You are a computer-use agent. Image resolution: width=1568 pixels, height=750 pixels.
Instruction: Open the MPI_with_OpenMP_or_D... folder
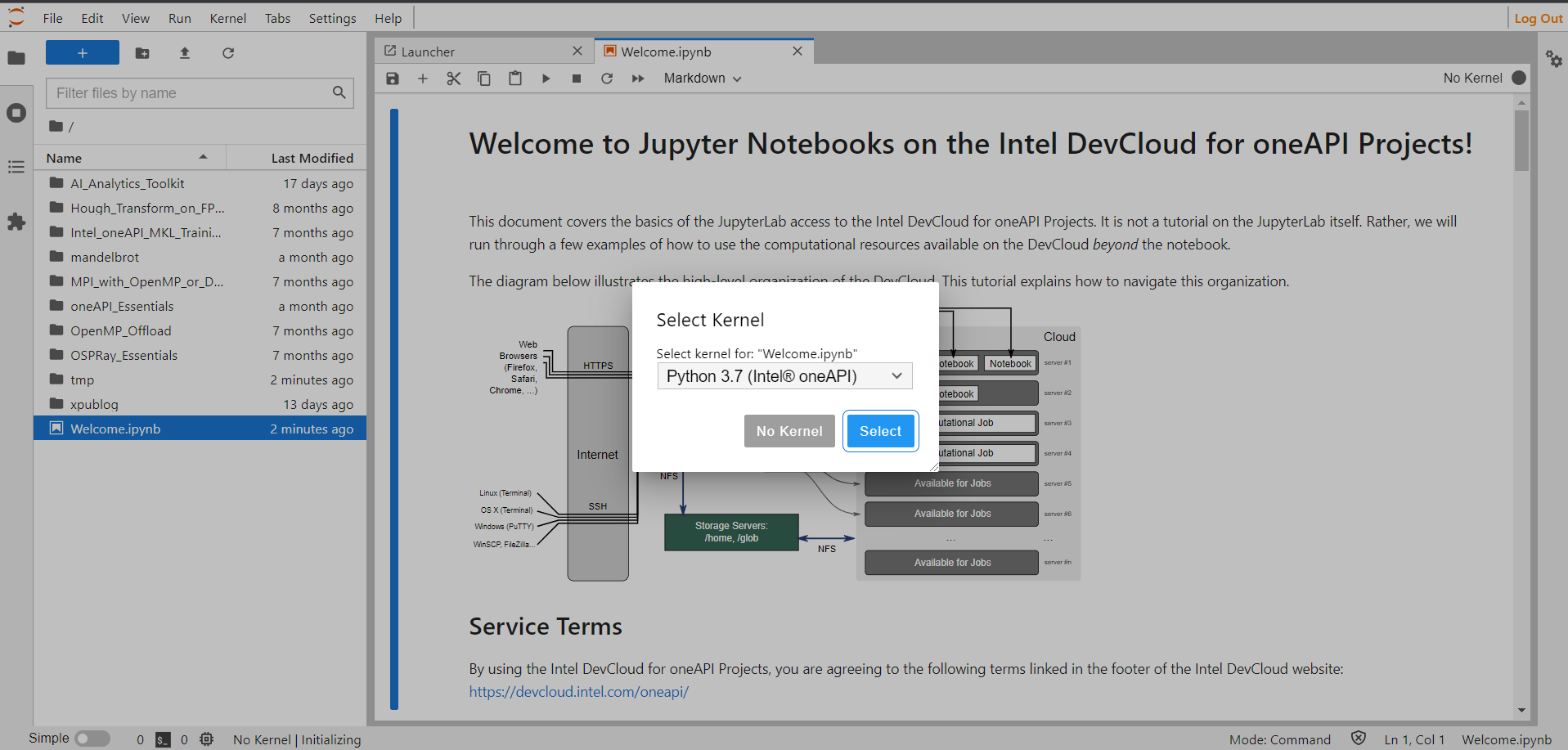pos(200,281)
